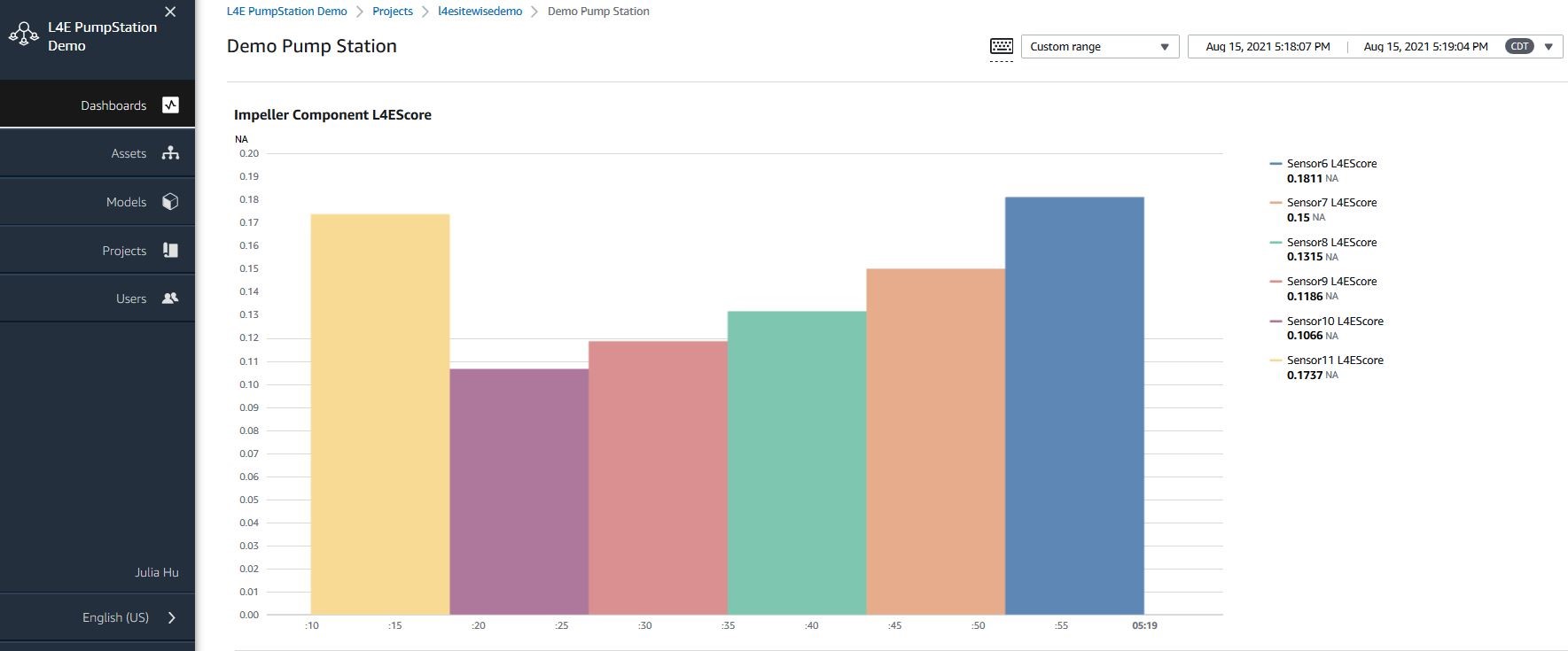Click the 05:19 time axis label
This screenshot has width=1568, height=651.
1144,625
